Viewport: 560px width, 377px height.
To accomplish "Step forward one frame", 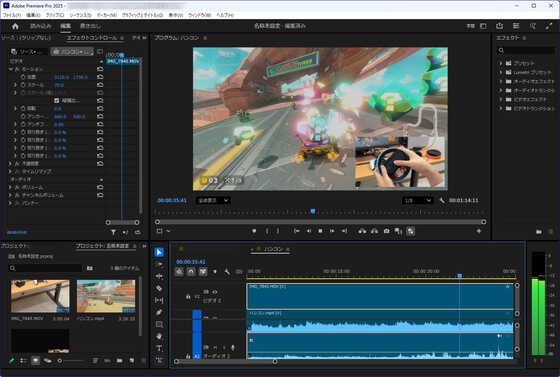I will [x=332, y=231].
